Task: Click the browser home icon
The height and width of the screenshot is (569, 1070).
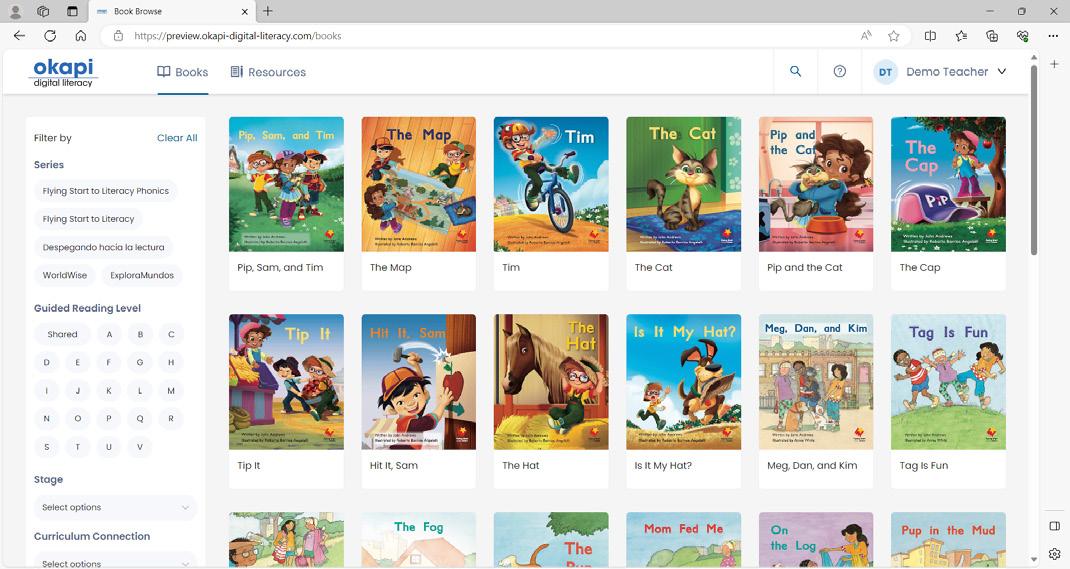Action: tap(81, 35)
